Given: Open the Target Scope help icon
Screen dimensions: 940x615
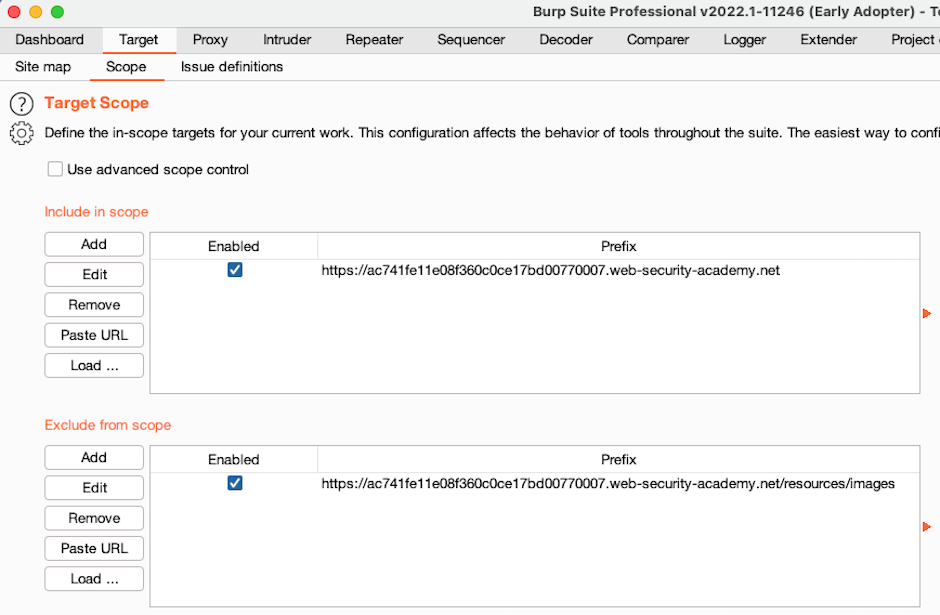Looking at the screenshot, I should point(22,104).
